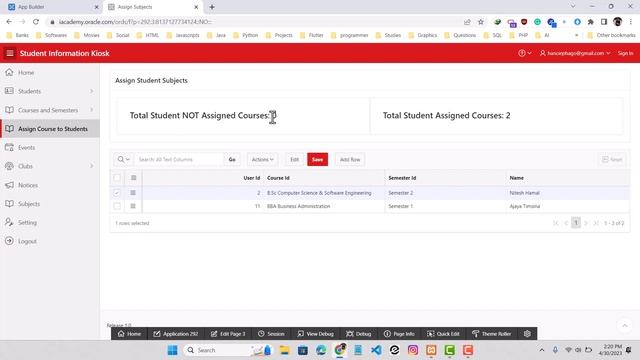640x360 pixels.
Task: Click the Sign In link
Action: coord(625,53)
